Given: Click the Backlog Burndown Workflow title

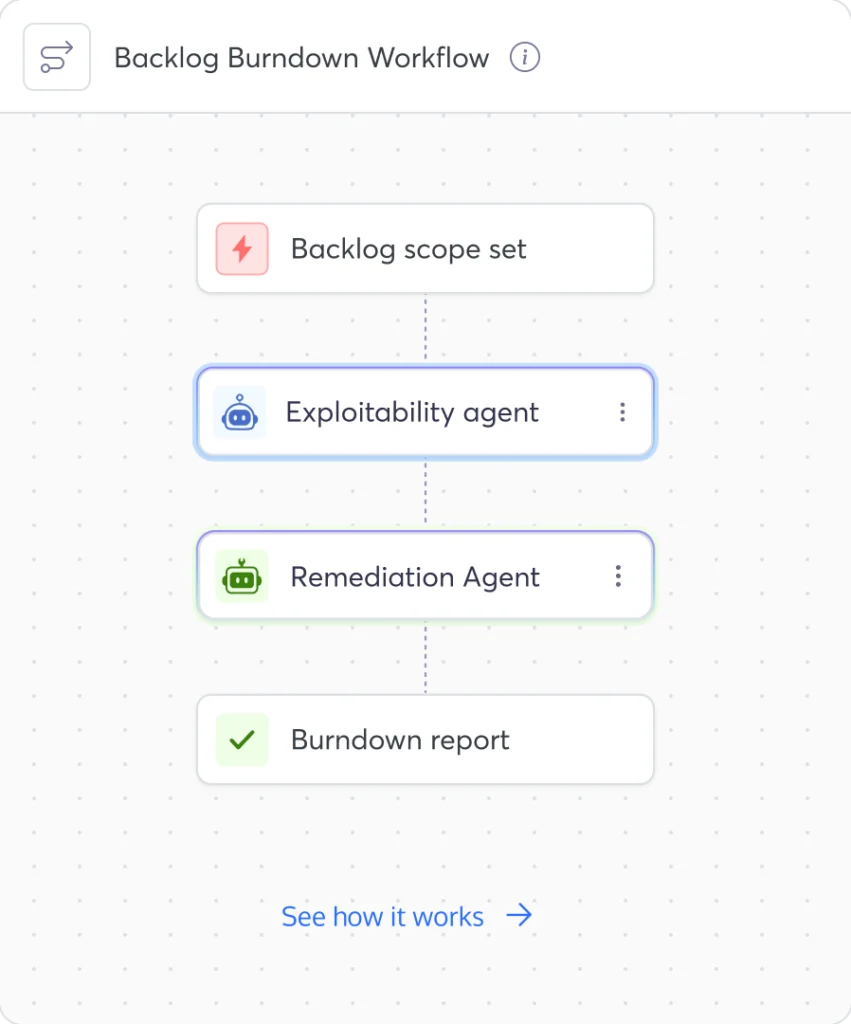Looking at the screenshot, I should (301, 57).
